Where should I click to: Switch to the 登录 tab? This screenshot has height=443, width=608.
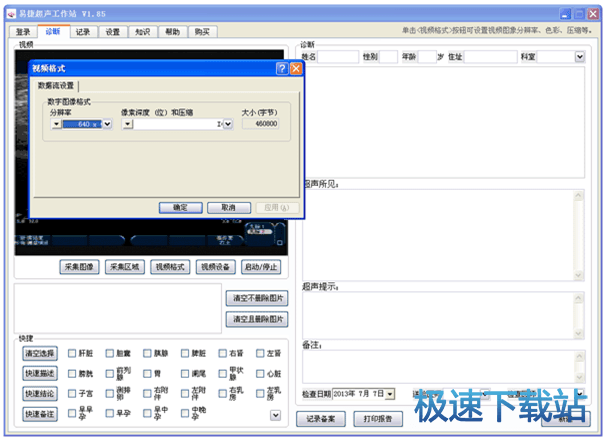tap(23, 32)
